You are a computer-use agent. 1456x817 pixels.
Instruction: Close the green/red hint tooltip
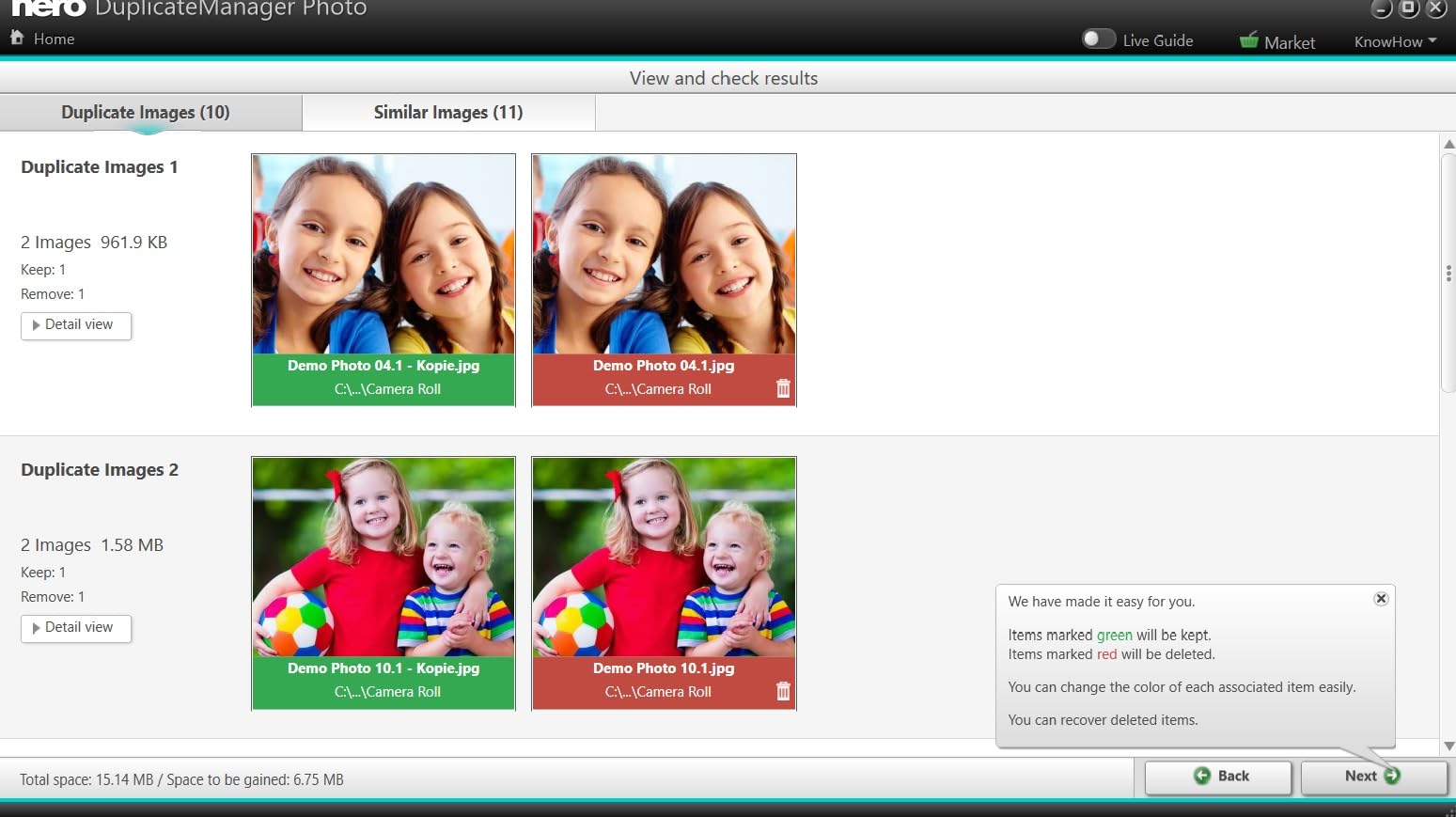1381,599
